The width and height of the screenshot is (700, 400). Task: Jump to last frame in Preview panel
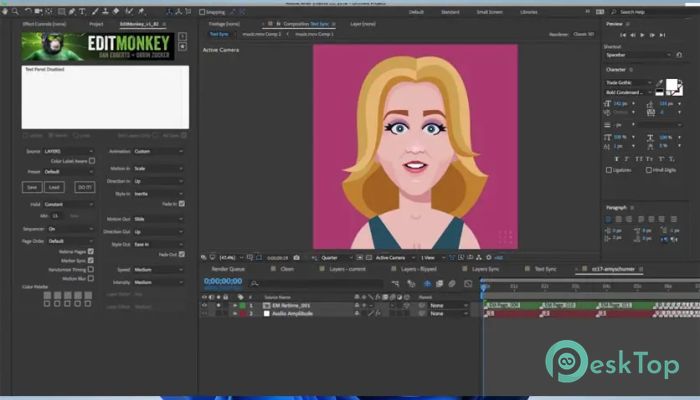pyautogui.click(x=662, y=35)
